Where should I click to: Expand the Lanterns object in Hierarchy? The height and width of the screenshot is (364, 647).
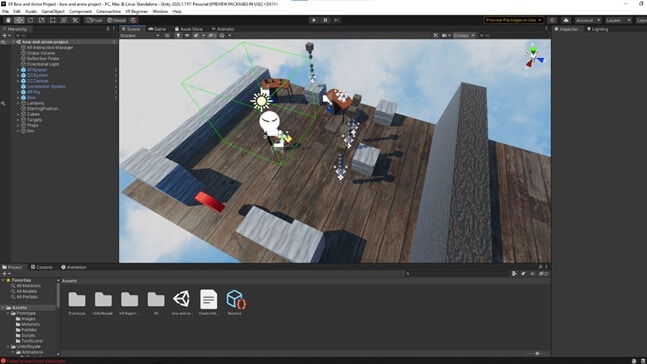click(x=18, y=103)
